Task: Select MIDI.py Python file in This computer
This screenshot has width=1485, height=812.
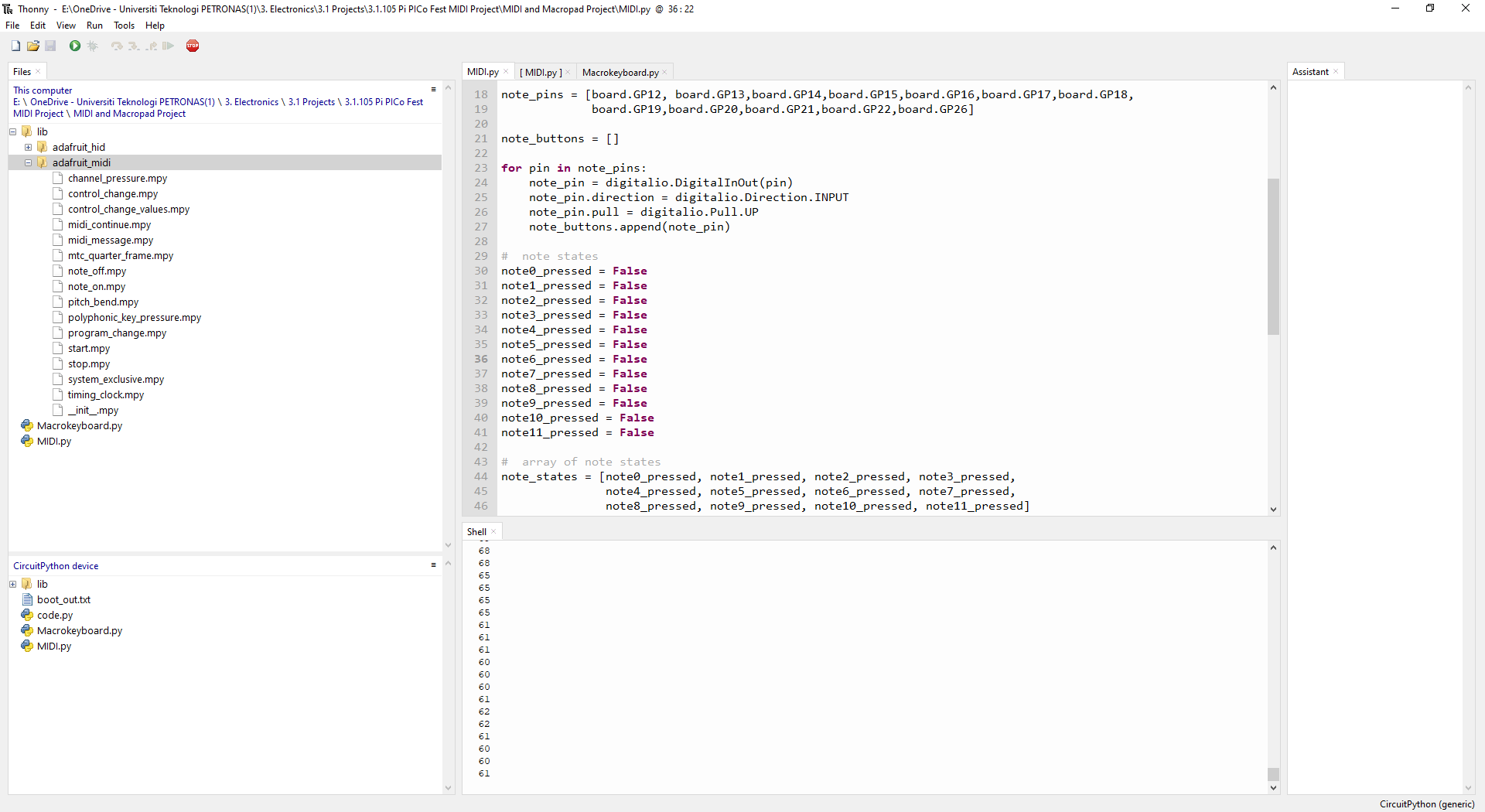Action: tap(54, 442)
